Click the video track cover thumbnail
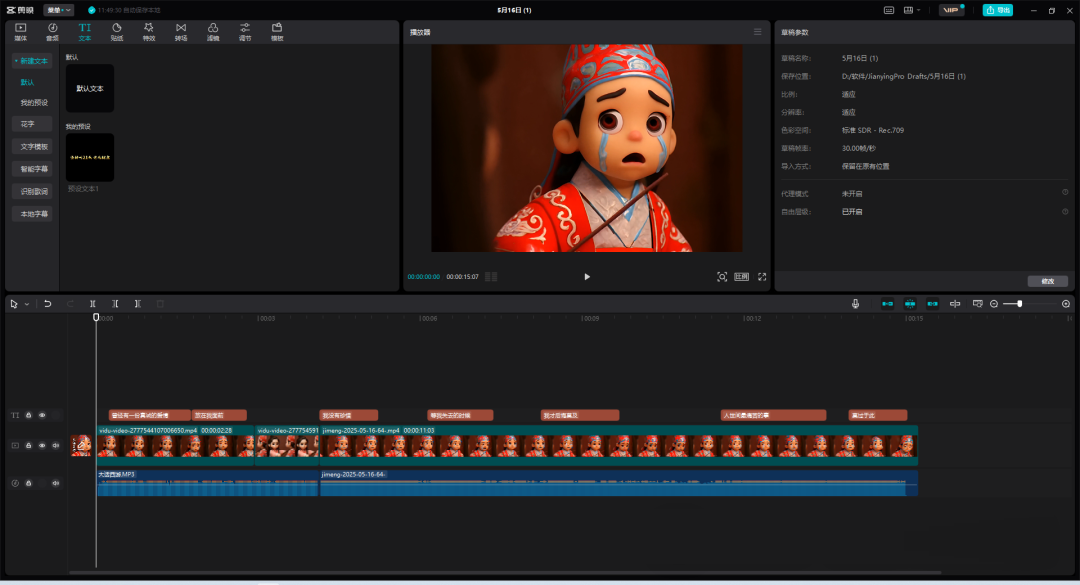 81,446
